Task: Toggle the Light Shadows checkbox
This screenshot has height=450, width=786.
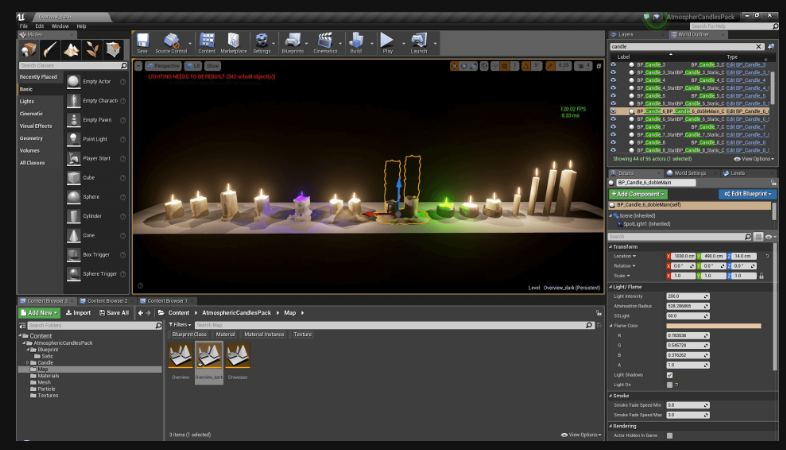Action: (670, 375)
